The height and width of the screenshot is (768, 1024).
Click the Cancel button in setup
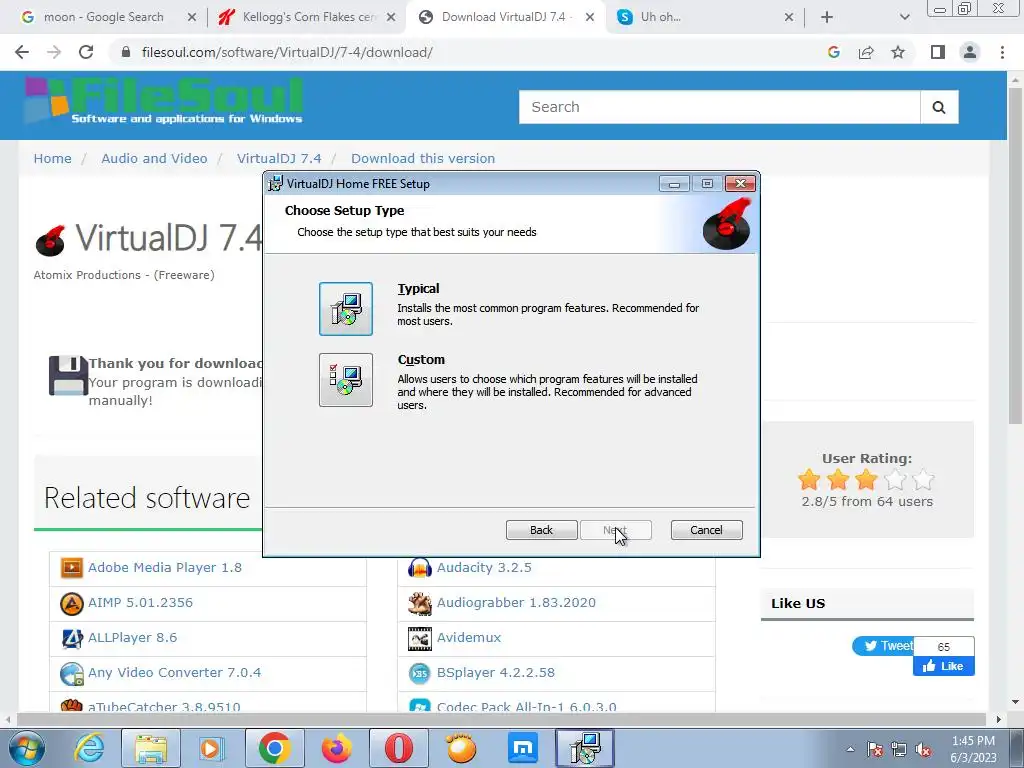(x=706, y=530)
